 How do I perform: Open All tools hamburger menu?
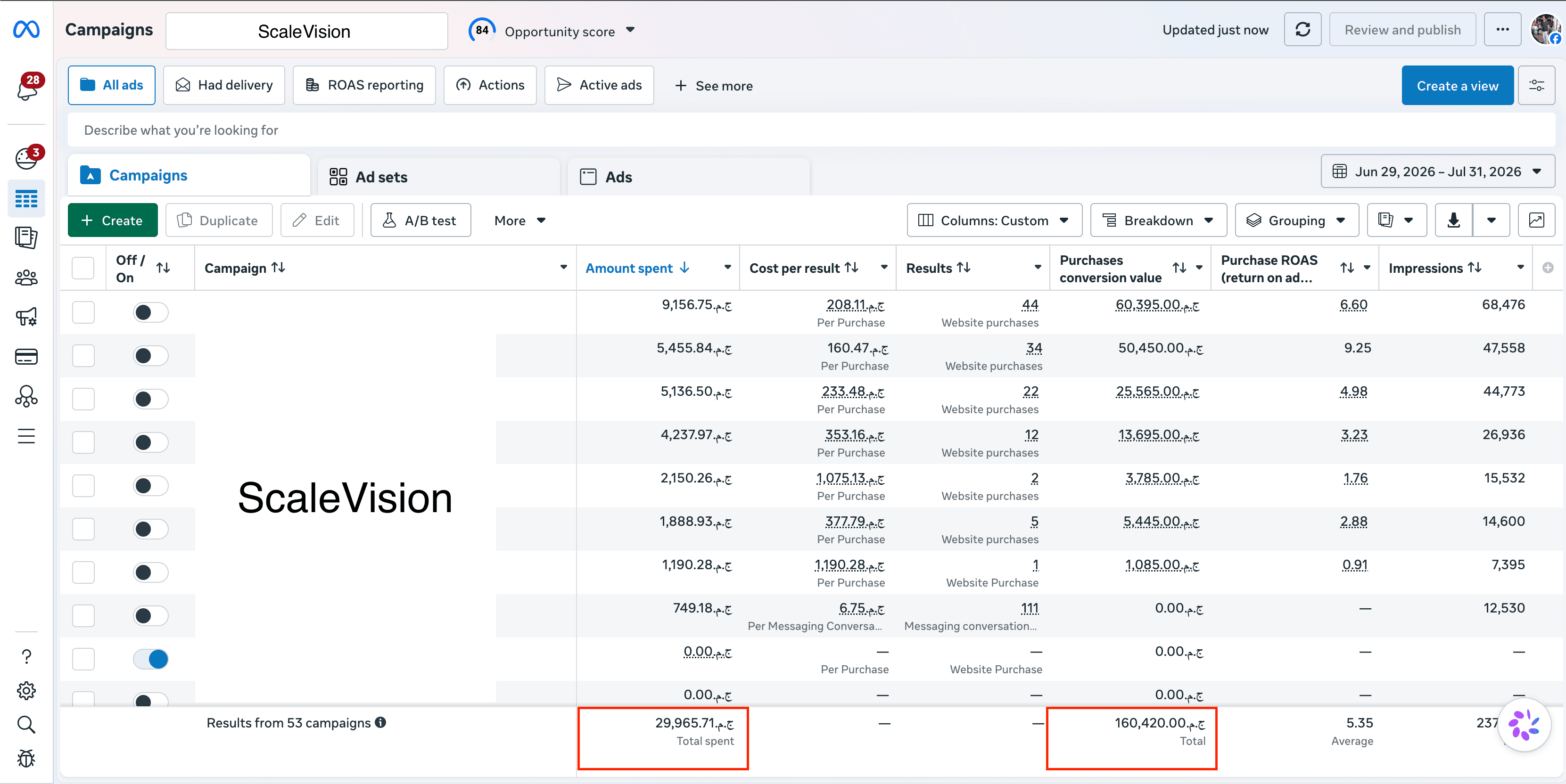point(26,436)
